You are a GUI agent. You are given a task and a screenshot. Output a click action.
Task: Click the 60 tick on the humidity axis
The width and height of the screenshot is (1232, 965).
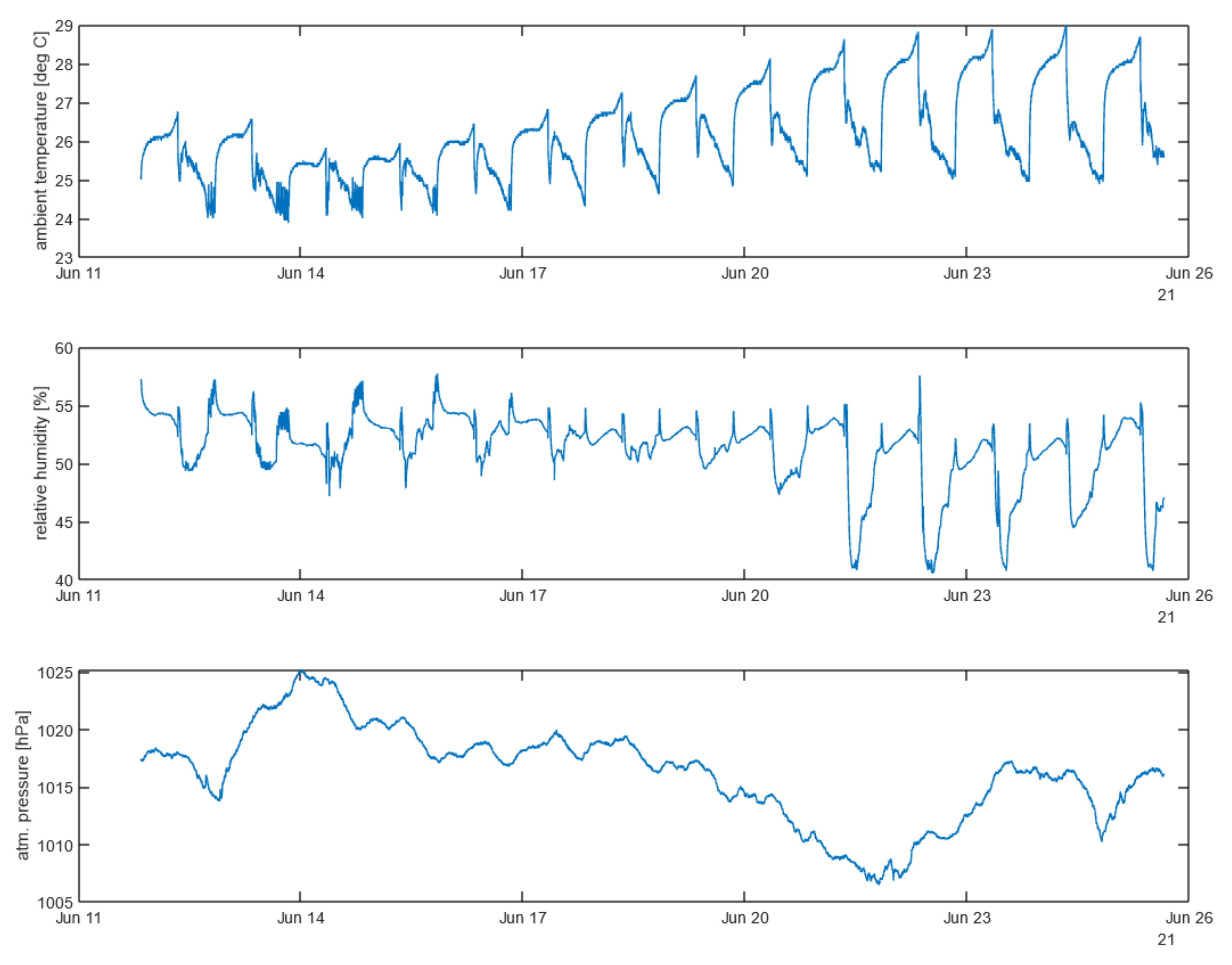point(63,349)
